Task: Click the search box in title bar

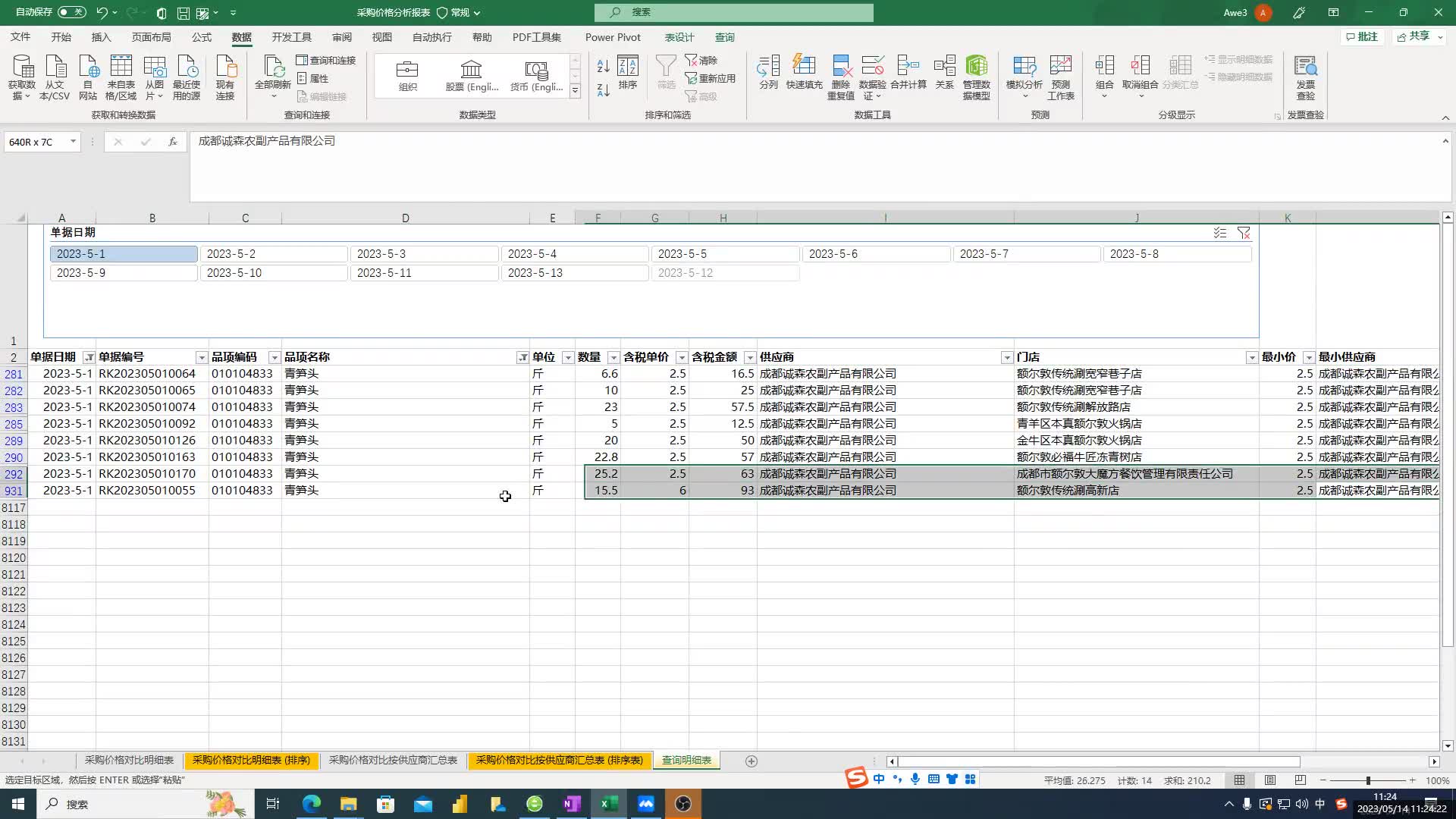Action: click(733, 12)
